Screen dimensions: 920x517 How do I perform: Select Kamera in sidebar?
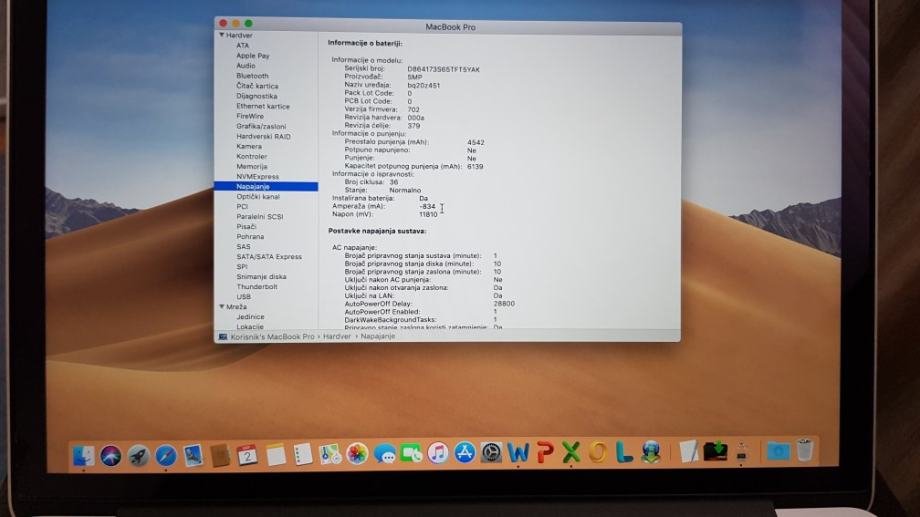pyautogui.click(x=249, y=146)
